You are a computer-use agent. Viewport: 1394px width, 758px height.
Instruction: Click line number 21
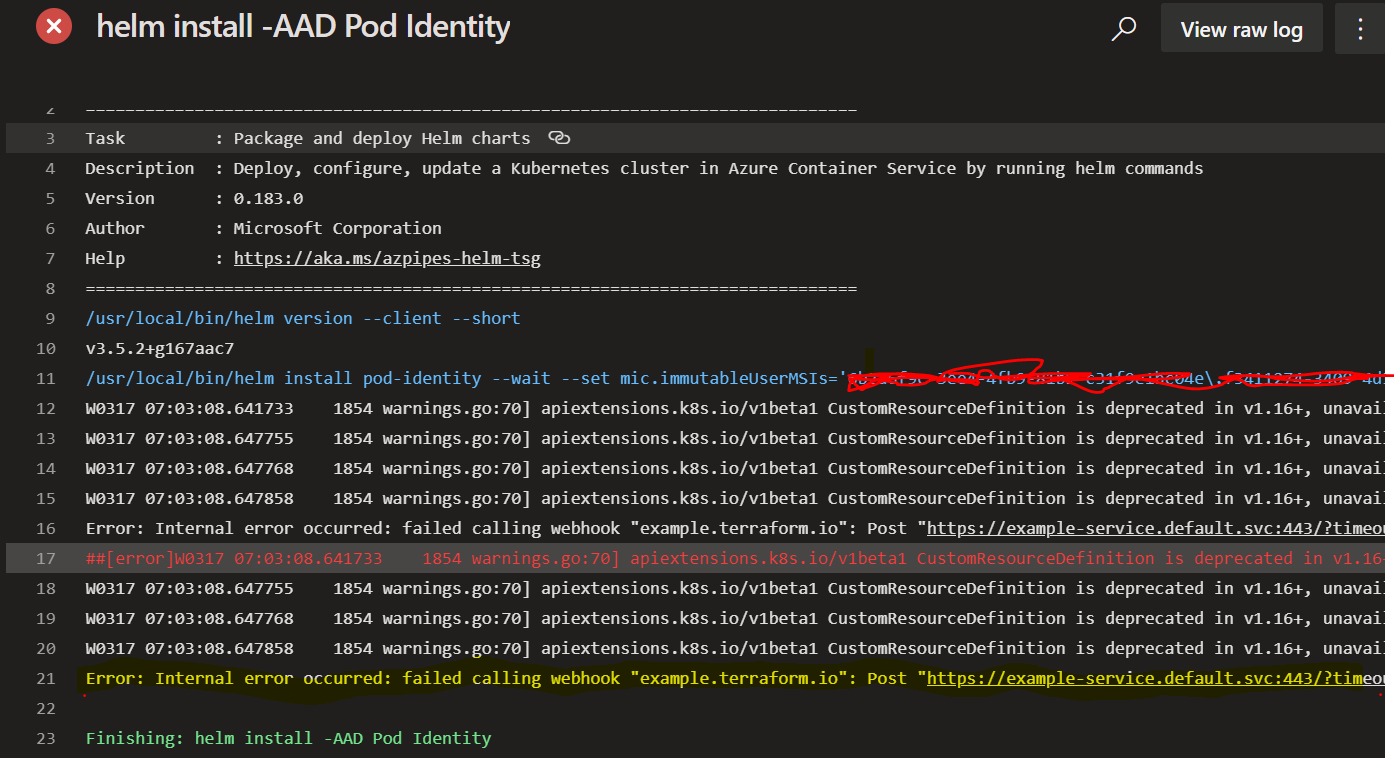(45, 678)
